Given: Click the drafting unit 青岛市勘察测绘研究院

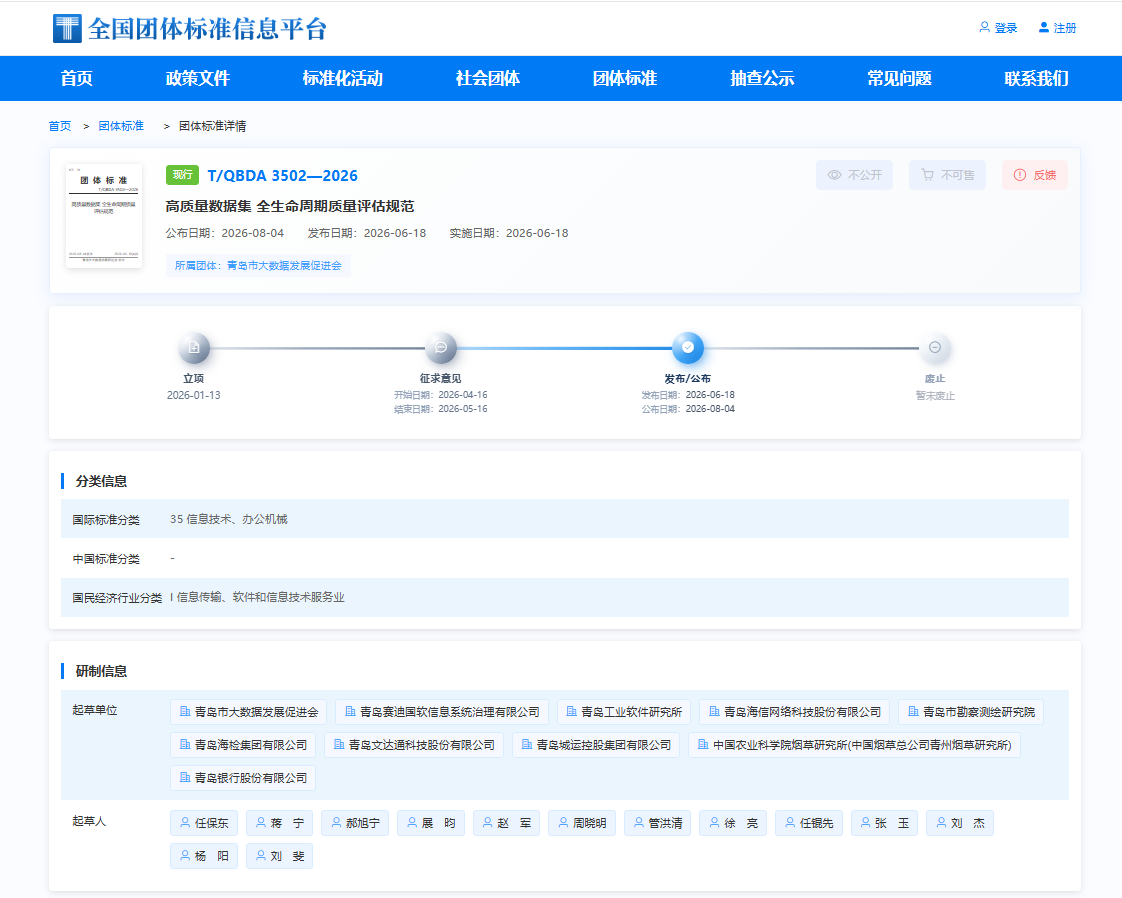Looking at the screenshot, I should coord(971,712).
